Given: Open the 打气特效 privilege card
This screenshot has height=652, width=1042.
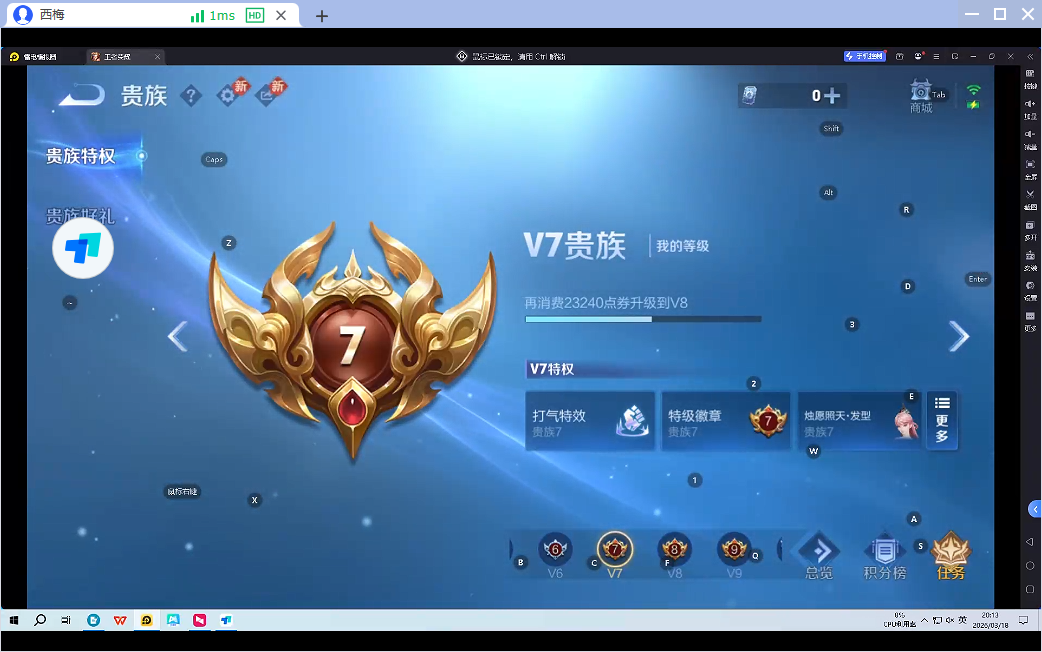Looking at the screenshot, I should click(x=590, y=420).
